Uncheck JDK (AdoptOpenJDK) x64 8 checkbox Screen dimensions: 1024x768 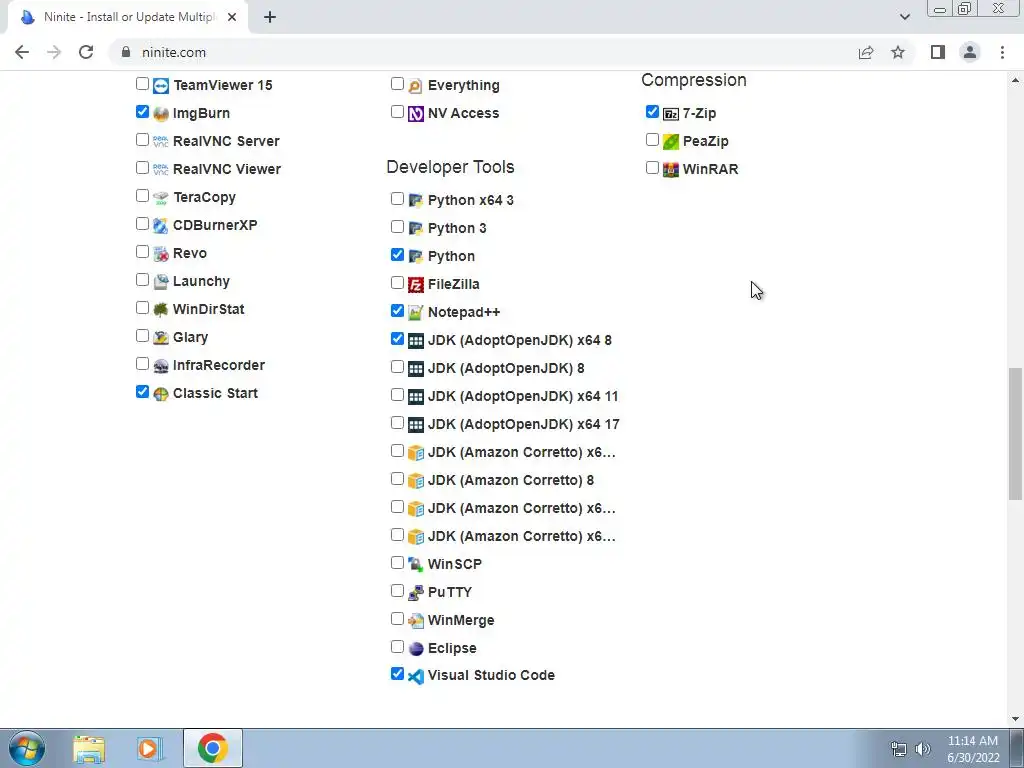(397, 338)
